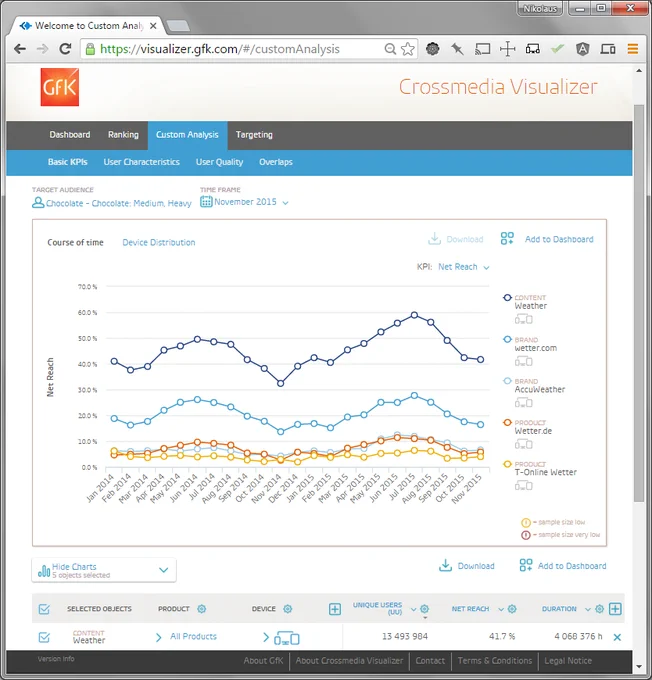The image size is (652, 680).
Task: Expand All Products for the Weather row
Action: pos(159,637)
